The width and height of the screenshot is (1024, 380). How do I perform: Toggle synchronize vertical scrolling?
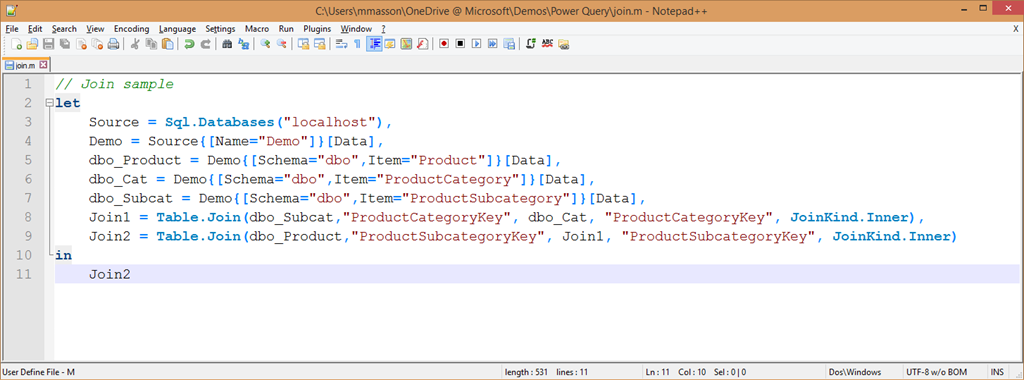point(304,44)
